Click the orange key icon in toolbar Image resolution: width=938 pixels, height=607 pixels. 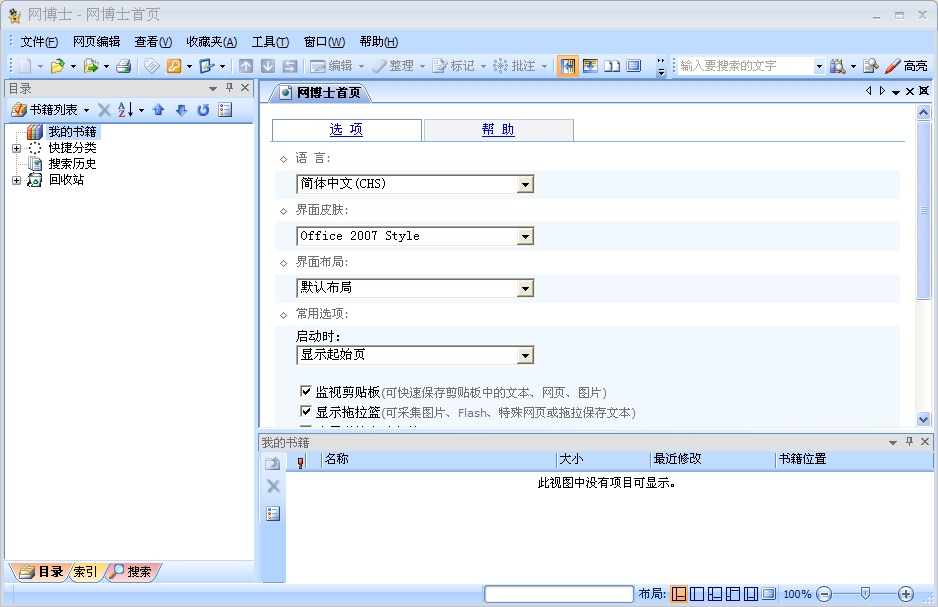click(174, 66)
